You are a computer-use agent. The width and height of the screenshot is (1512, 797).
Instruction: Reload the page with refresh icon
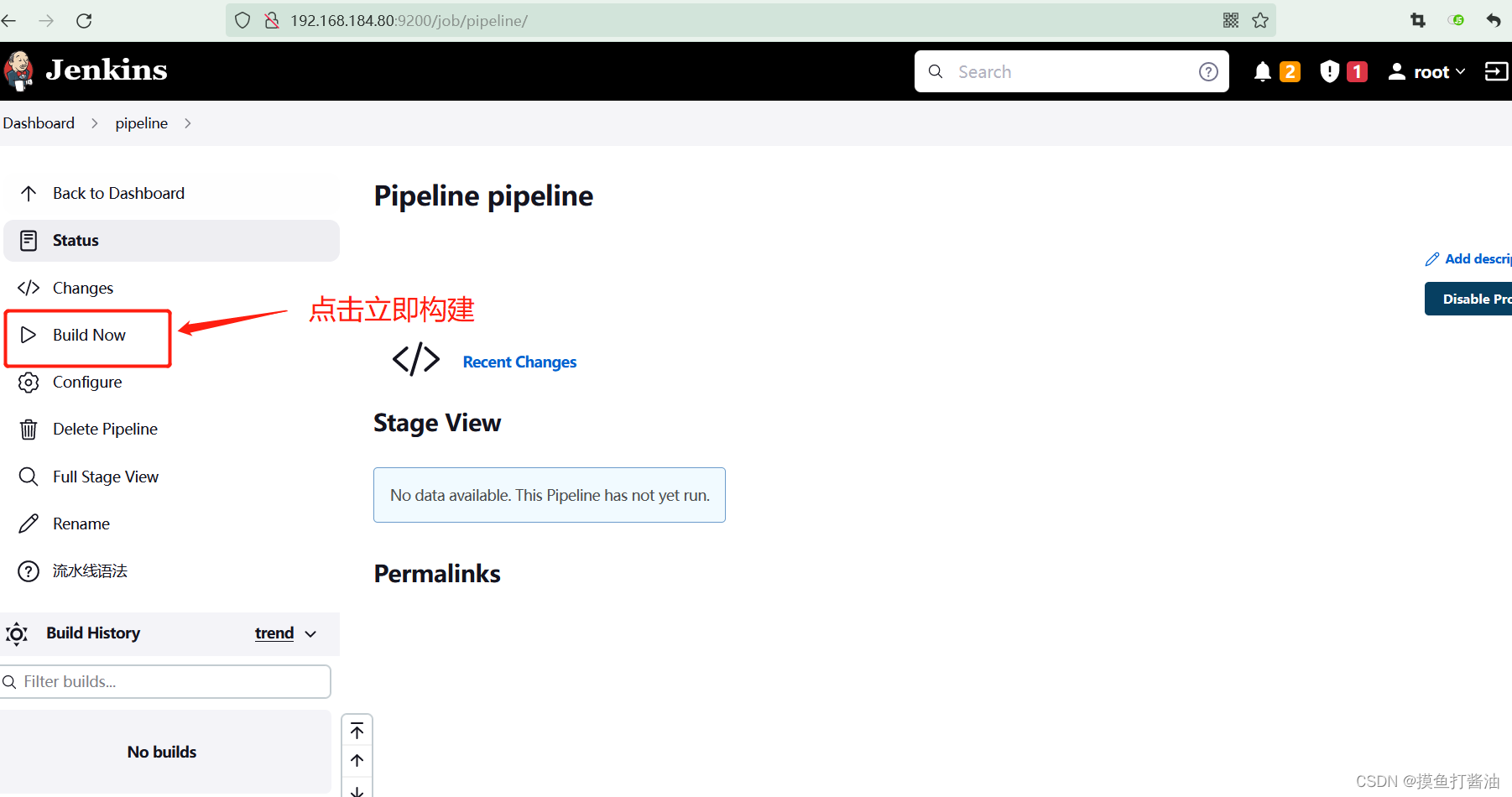click(x=84, y=21)
